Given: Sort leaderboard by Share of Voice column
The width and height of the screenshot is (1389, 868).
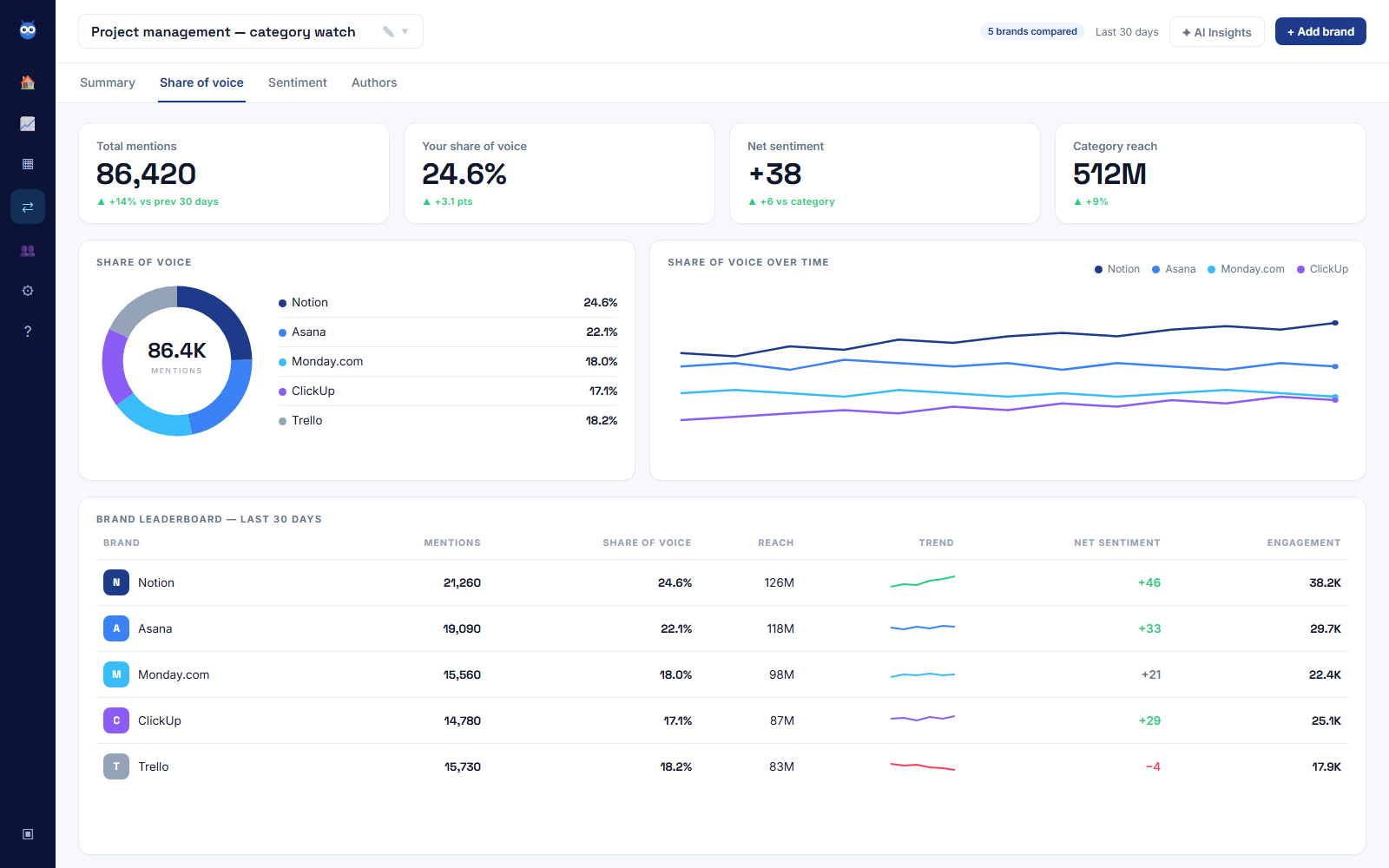Looking at the screenshot, I should (647, 542).
